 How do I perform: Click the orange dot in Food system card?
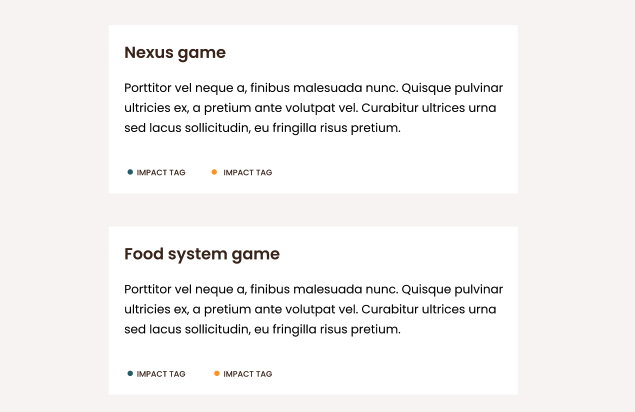pyautogui.click(x=217, y=373)
